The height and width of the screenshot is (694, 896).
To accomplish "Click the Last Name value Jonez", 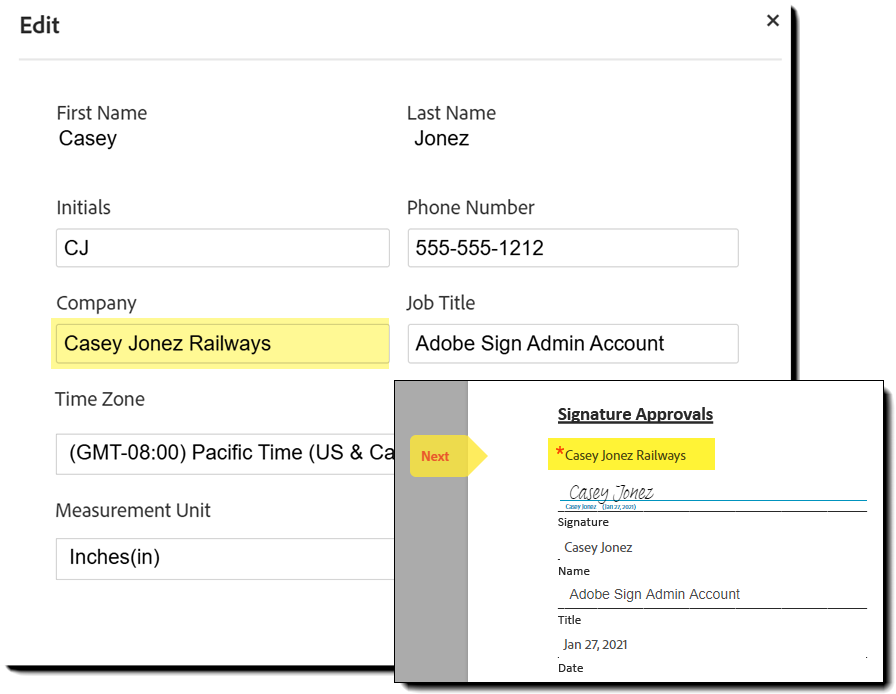I will click(x=442, y=139).
